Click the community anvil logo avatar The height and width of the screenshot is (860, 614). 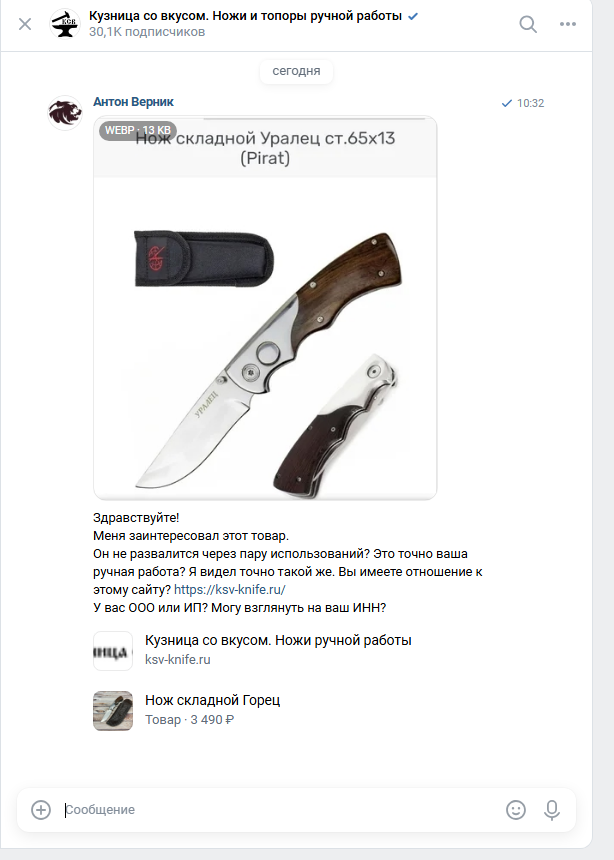65,24
